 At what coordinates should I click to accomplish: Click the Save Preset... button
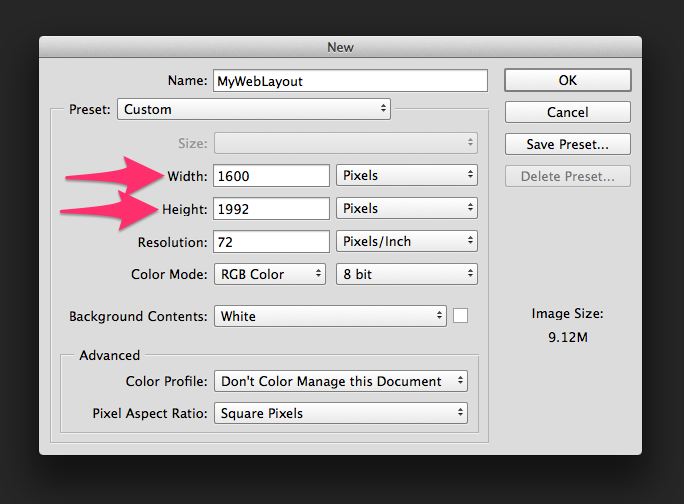[567, 144]
